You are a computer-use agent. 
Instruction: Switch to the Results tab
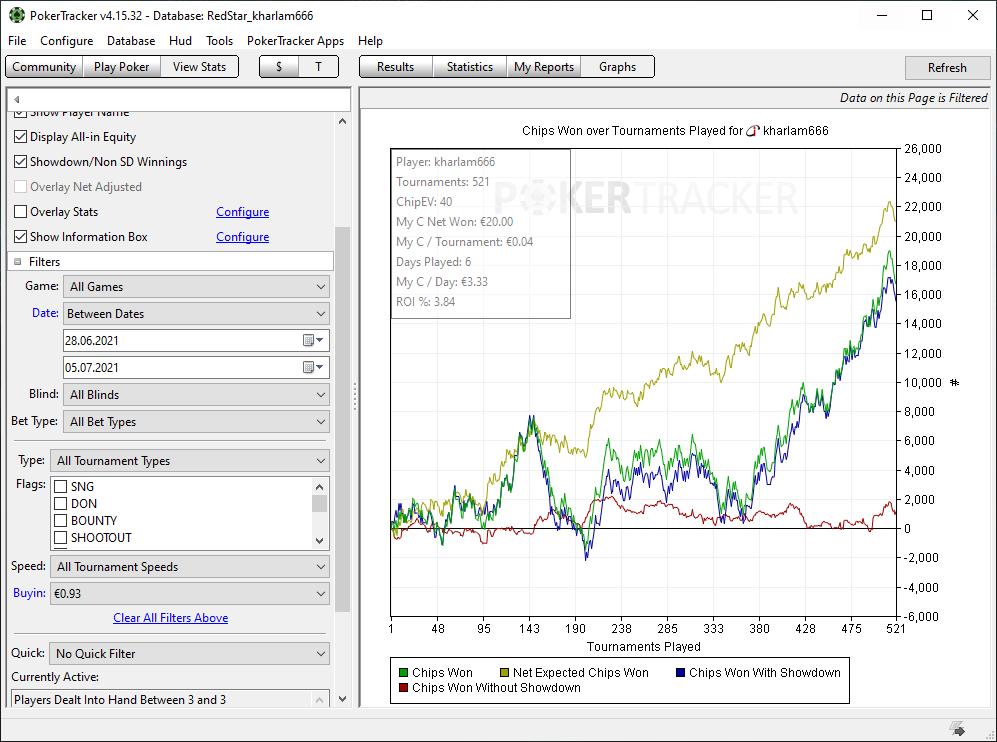tap(395, 67)
